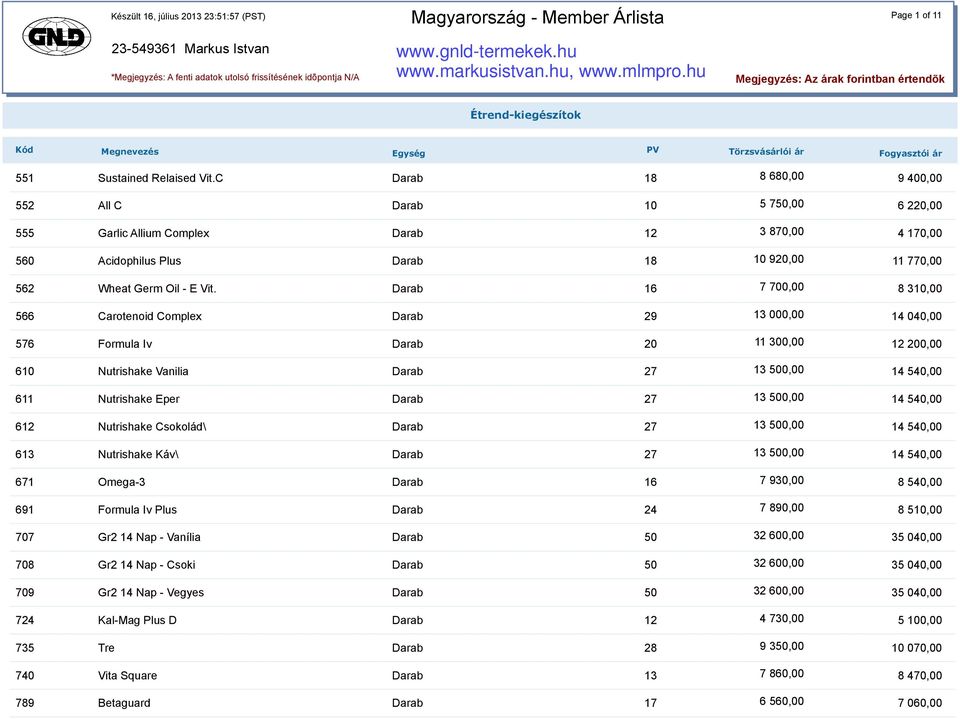
Task: Click the 9 400,00 consumer price
Action: [920, 178]
